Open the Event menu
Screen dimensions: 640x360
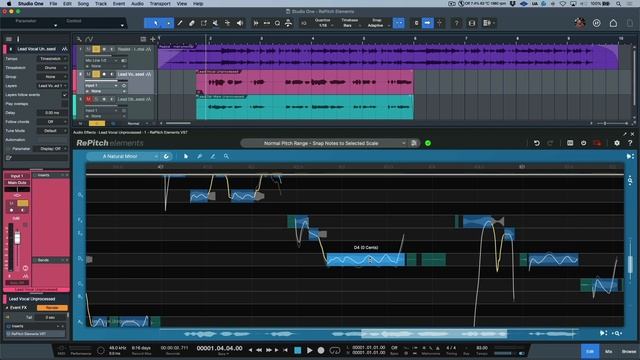click(119, 4)
